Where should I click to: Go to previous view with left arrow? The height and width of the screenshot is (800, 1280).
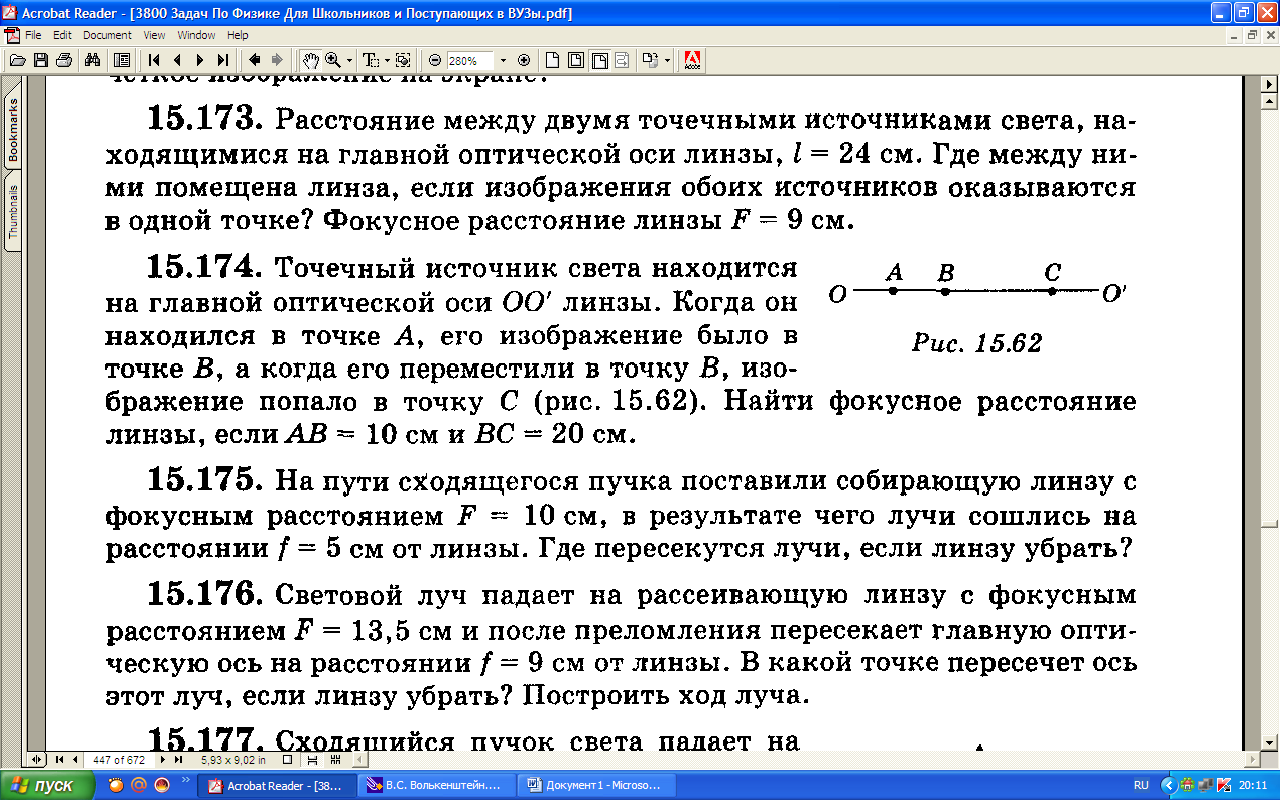click(254, 60)
